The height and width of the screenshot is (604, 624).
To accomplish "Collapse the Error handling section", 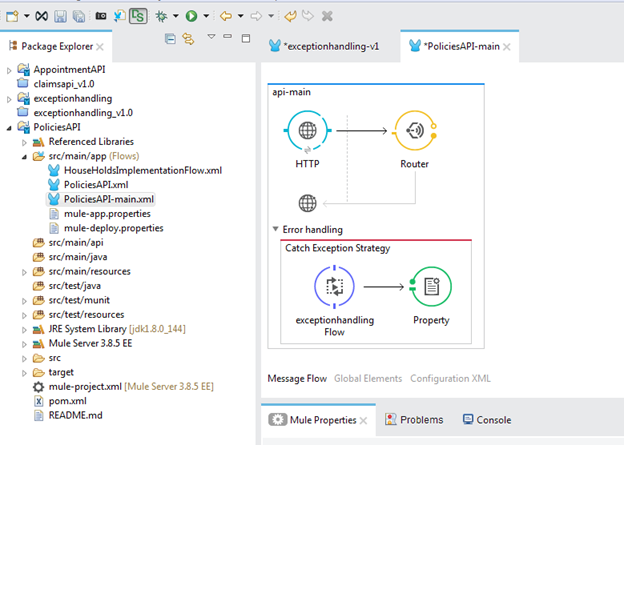I will point(277,229).
